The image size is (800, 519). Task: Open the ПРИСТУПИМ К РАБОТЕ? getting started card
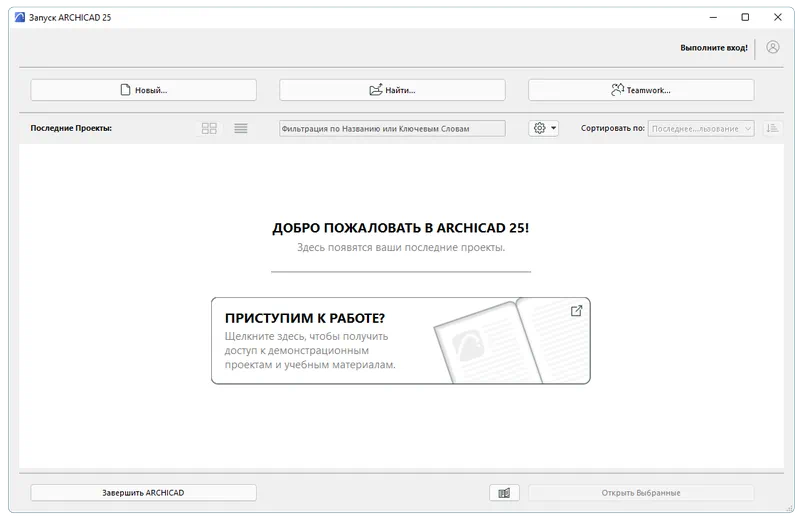[401, 340]
